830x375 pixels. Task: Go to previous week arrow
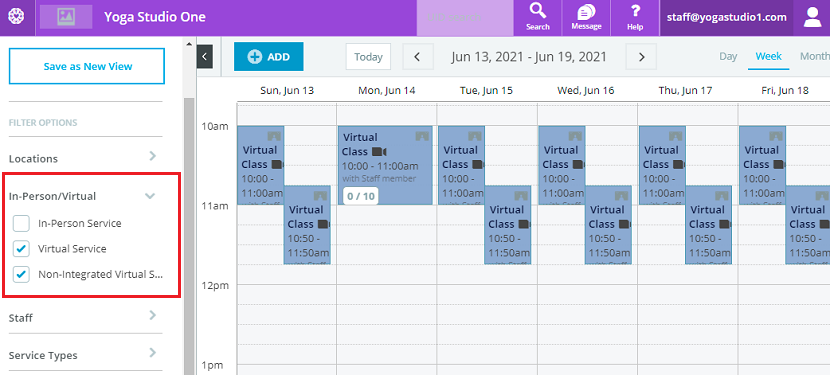pyautogui.click(x=418, y=57)
